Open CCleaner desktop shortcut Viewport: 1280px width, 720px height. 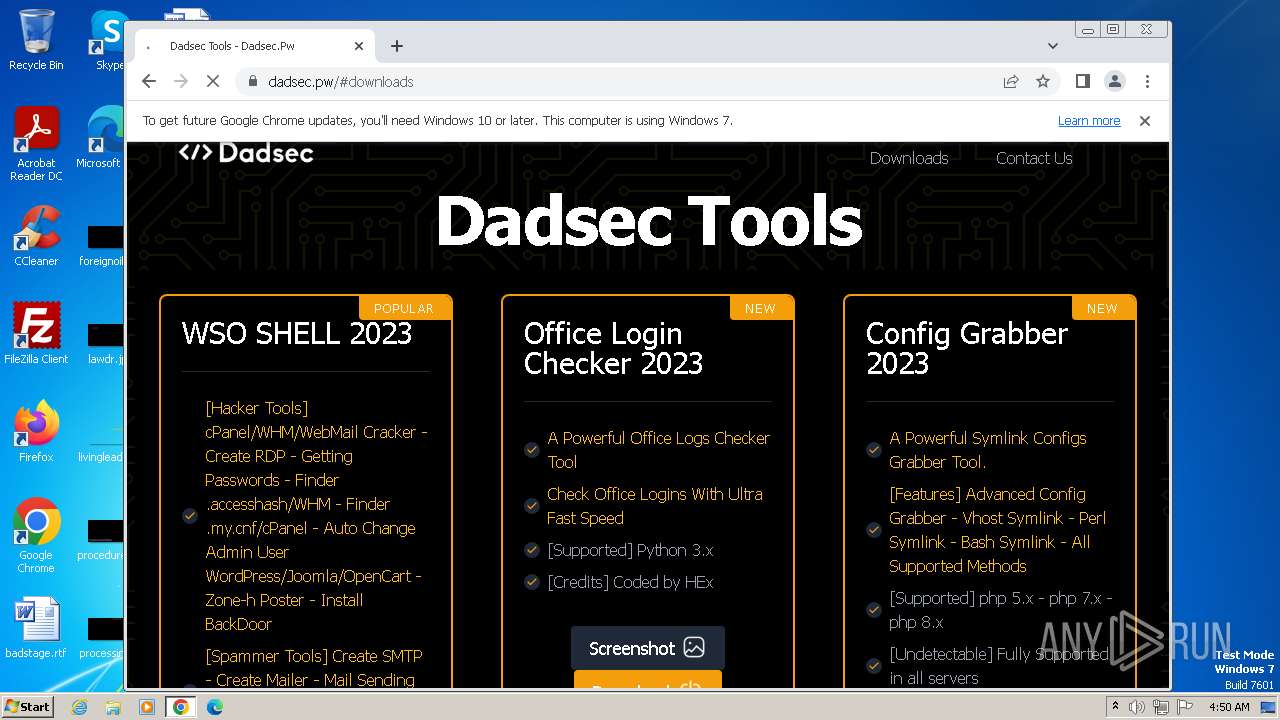[x=36, y=237]
